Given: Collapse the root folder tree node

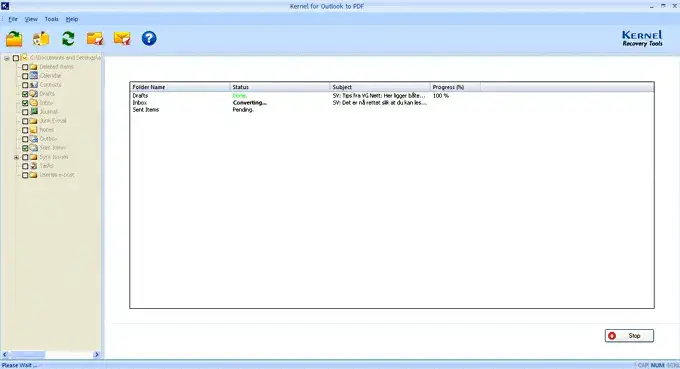Looking at the screenshot, I should tap(7, 58).
